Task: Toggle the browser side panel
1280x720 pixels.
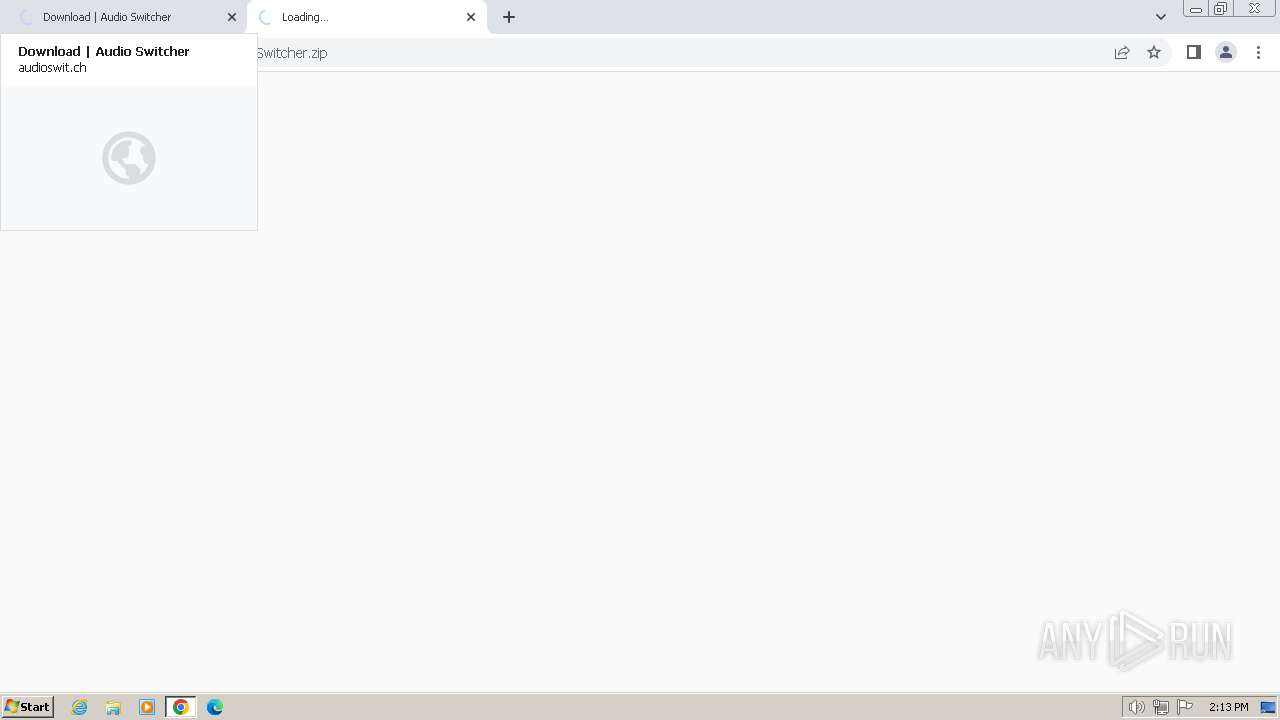Action: (1193, 53)
